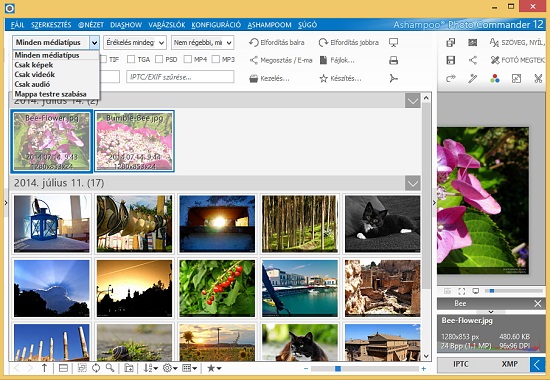Screen dimensions: 550x380
Task: Select the Bumble-Bee.jpg thumbnail
Action: (x=134, y=141)
